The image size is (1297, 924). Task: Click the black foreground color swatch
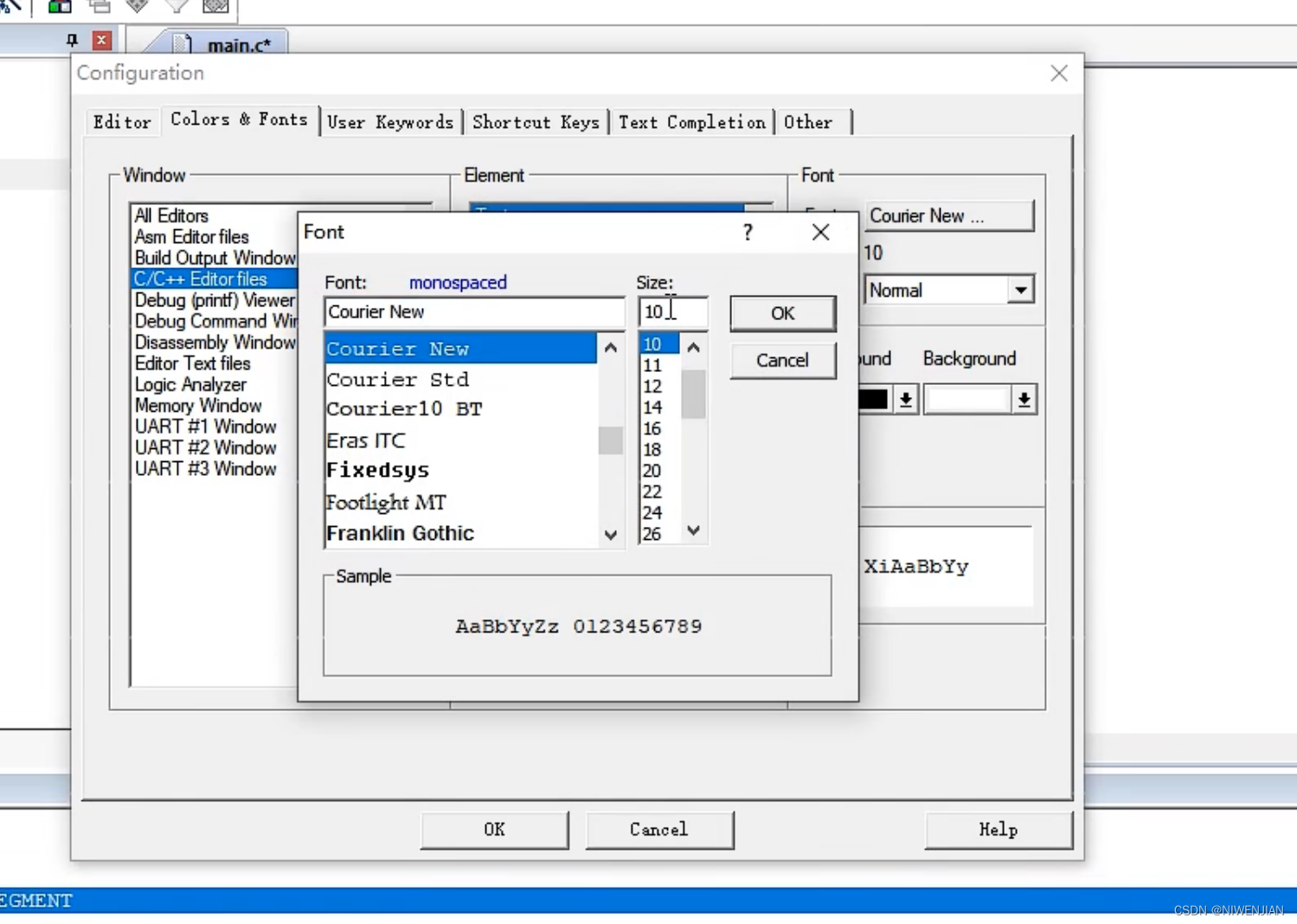point(875,400)
